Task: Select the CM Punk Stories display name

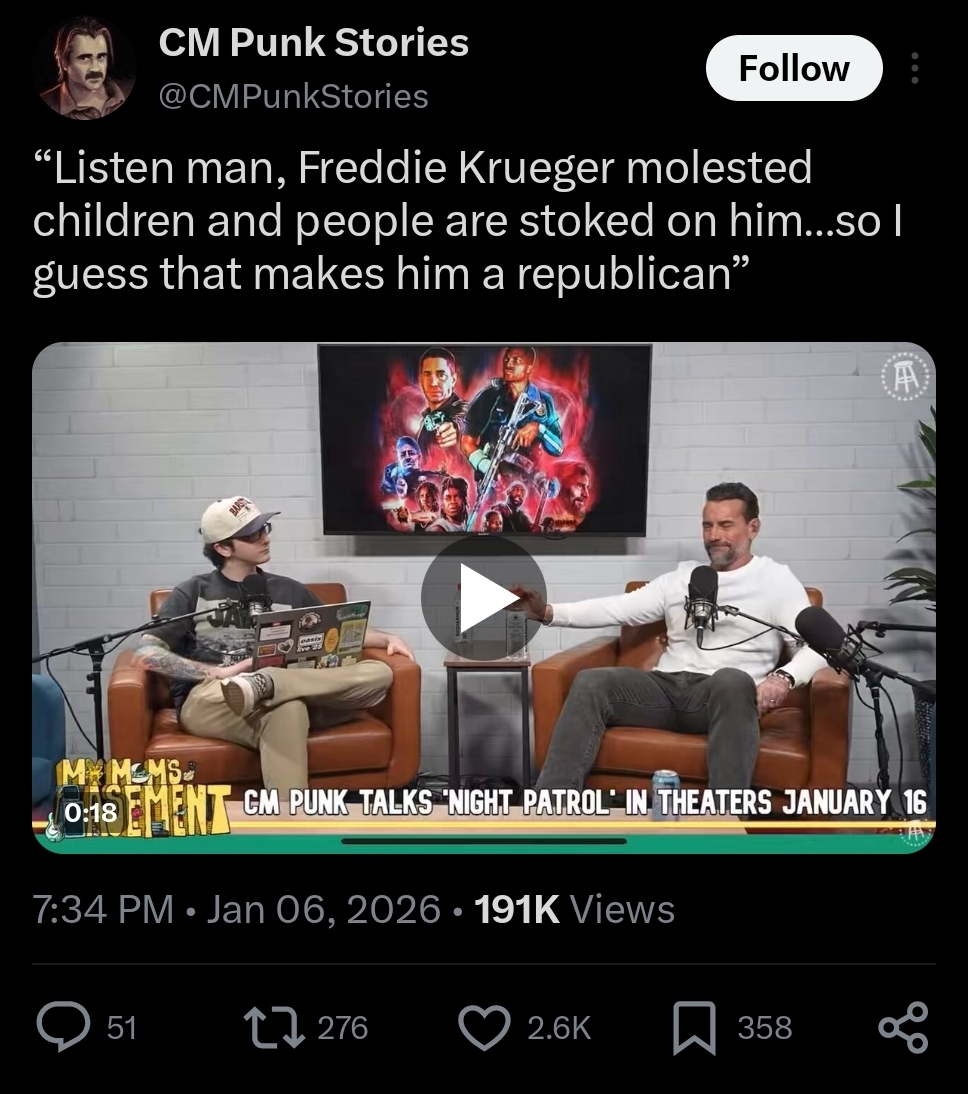Action: point(313,43)
